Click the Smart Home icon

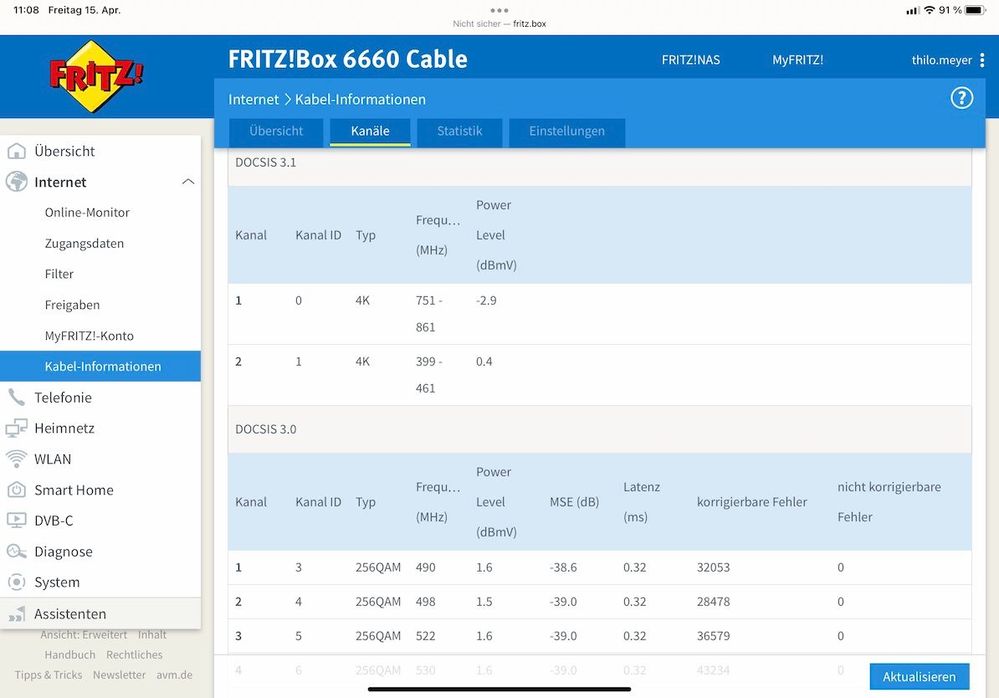coord(17,490)
